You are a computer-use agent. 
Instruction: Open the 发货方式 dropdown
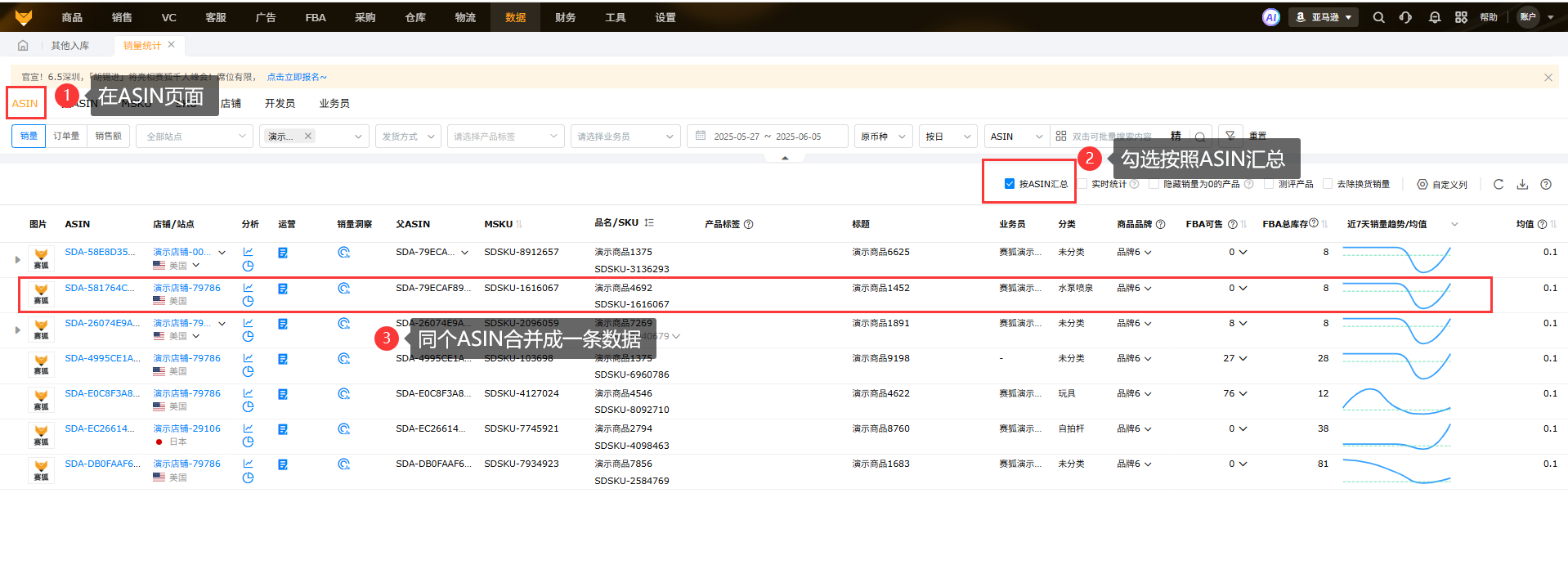pos(408,137)
